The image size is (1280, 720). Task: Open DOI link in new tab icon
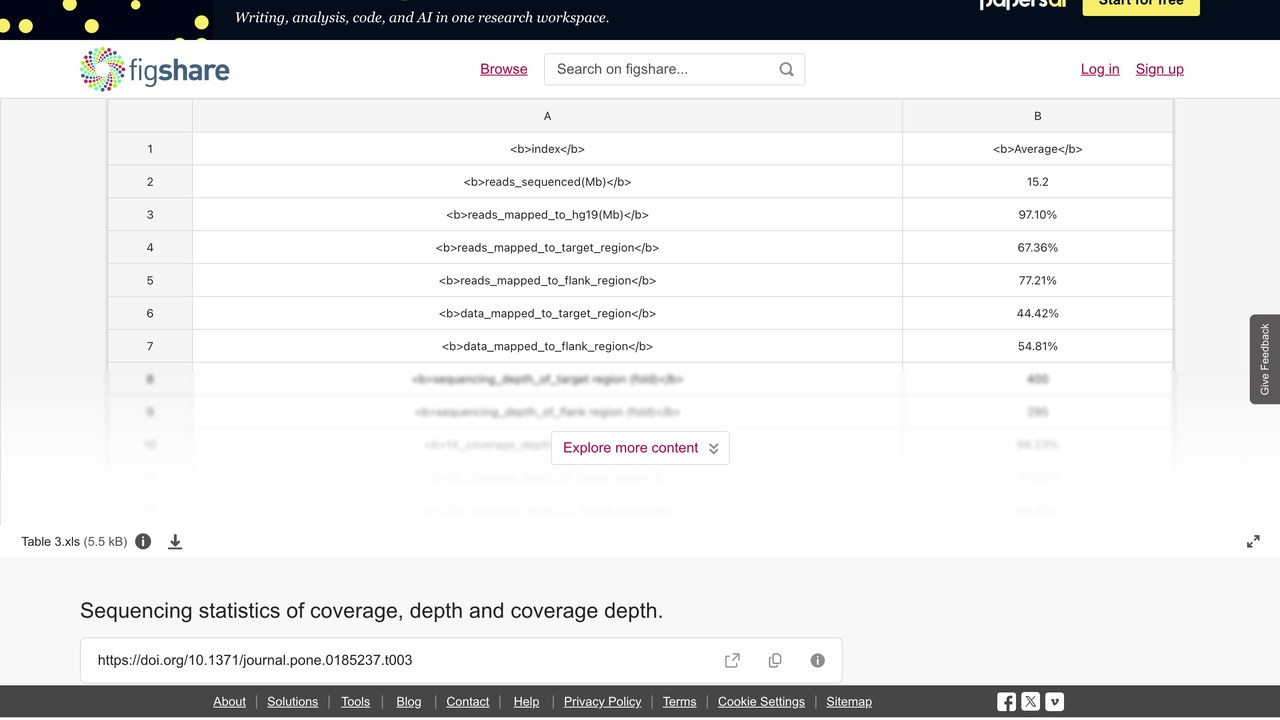tap(732, 660)
